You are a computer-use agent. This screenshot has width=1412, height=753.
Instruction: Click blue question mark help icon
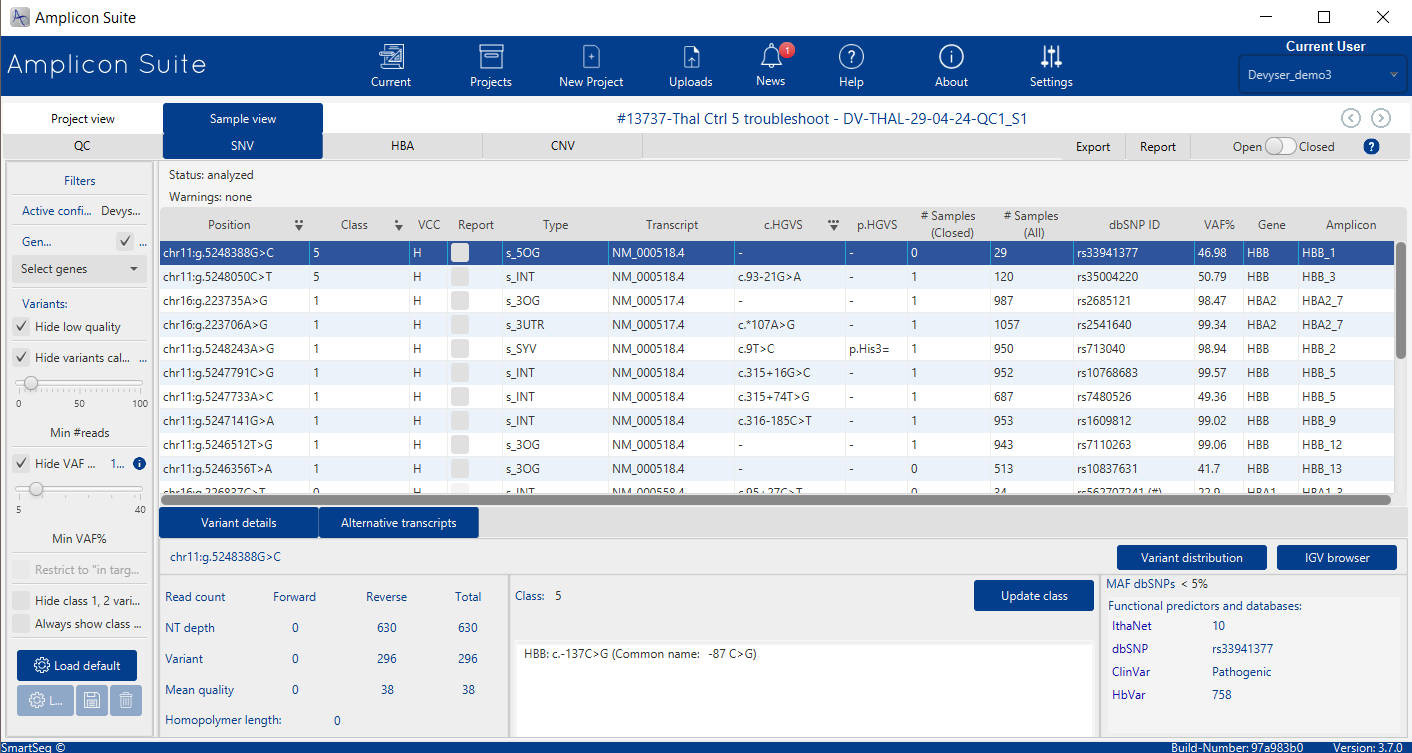point(1371,146)
